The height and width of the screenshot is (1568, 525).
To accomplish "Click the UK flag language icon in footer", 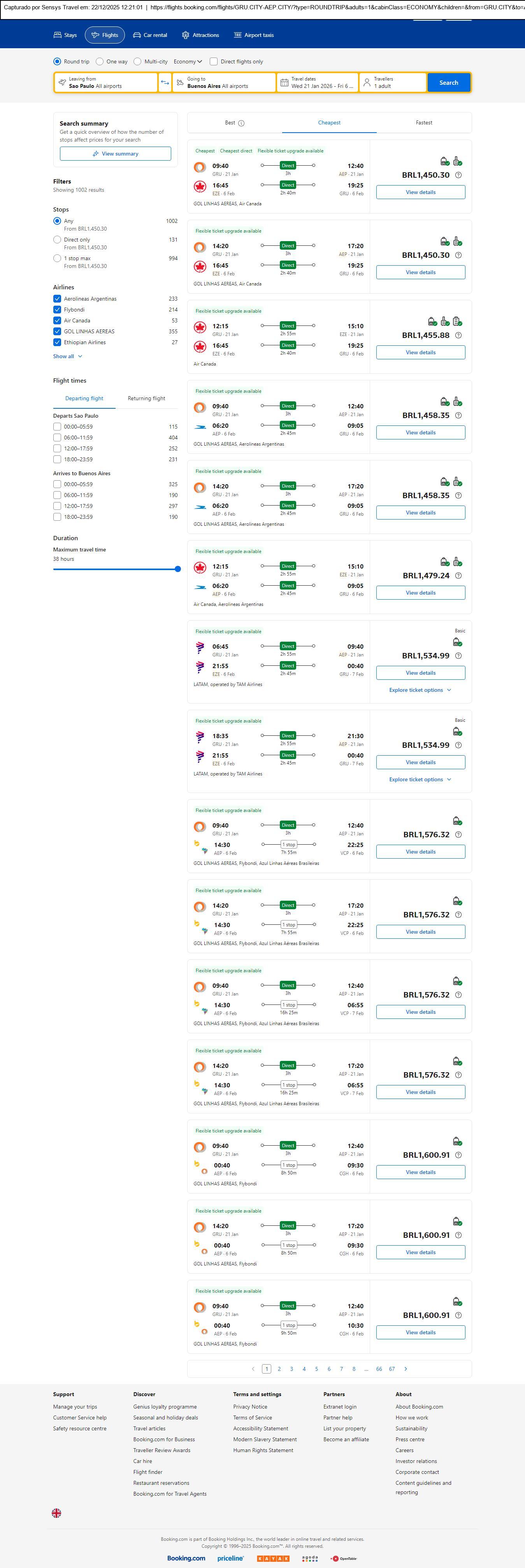I will click(x=57, y=1513).
